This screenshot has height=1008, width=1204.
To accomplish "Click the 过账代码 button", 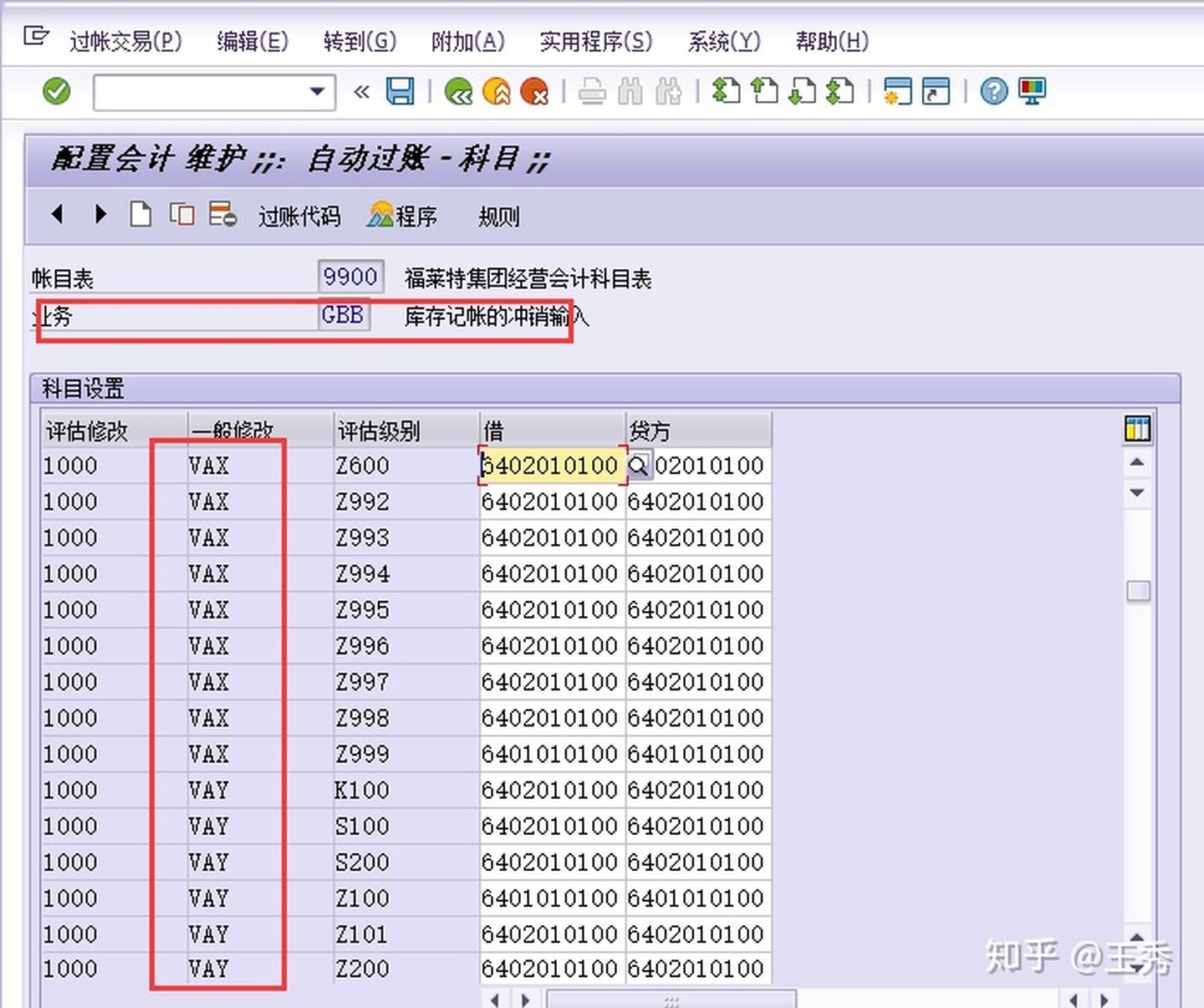I will point(299,216).
